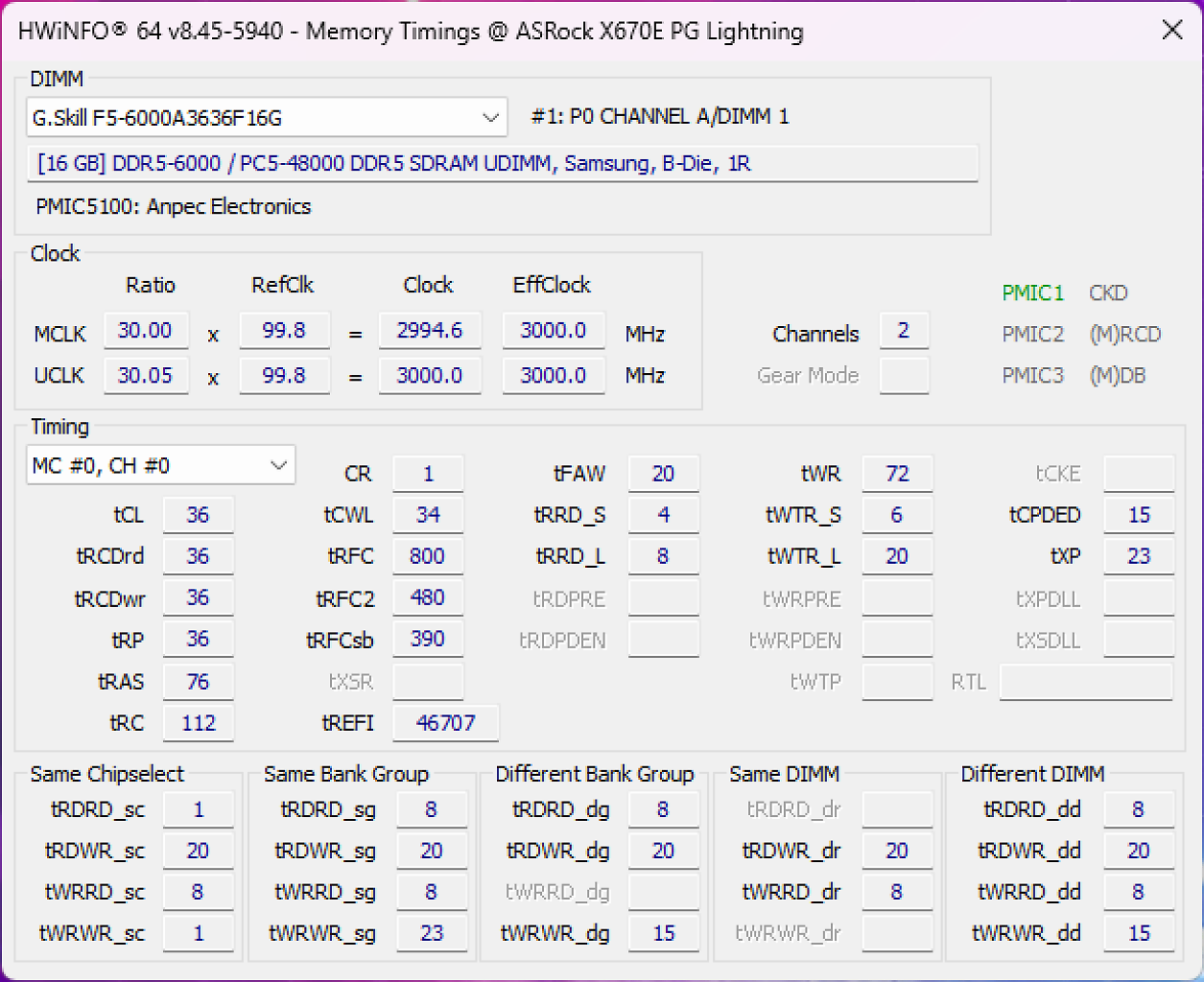Screen dimensions: 1204x982
Task: Click the empty RTL field
Action: click(1086, 682)
